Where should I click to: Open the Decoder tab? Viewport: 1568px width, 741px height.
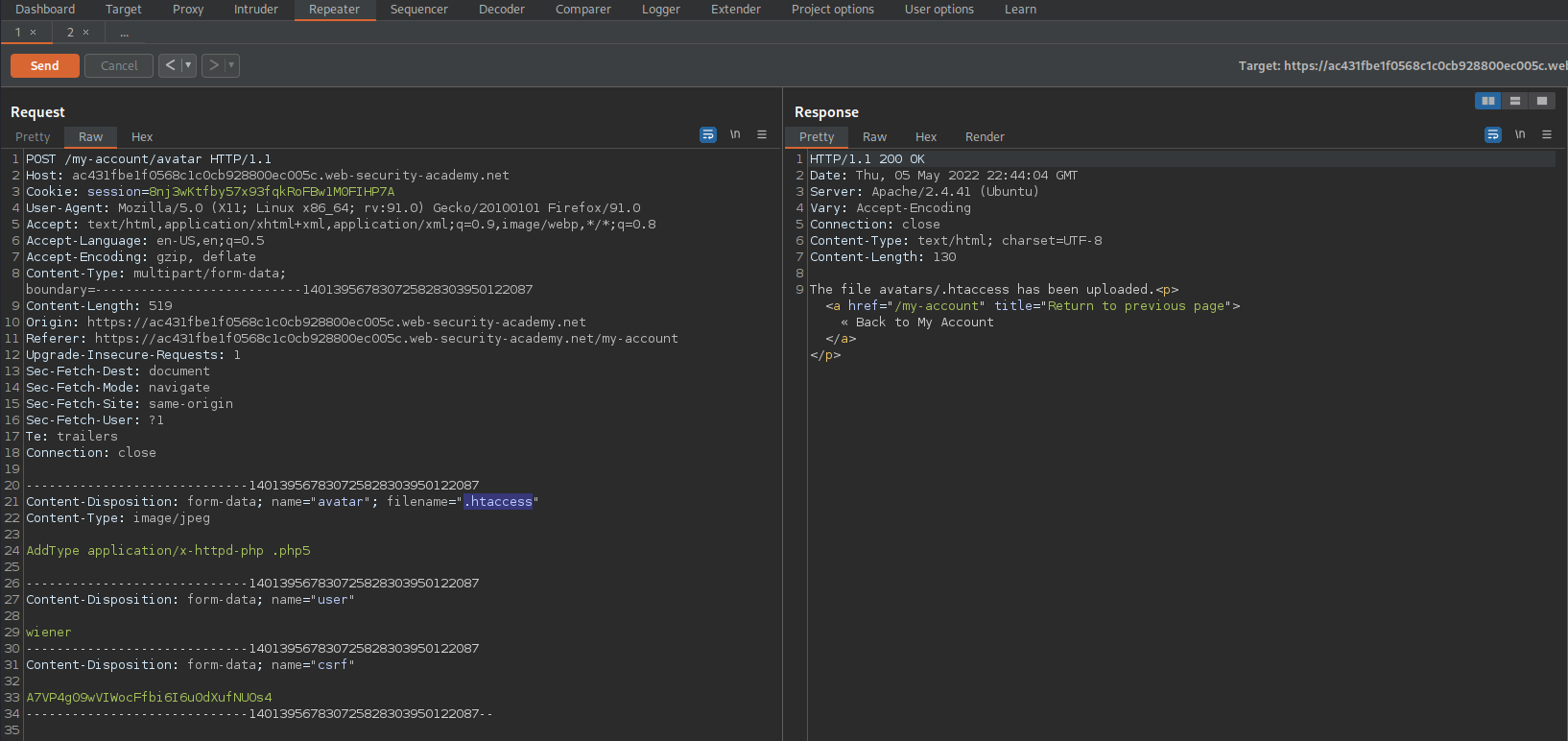[502, 10]
